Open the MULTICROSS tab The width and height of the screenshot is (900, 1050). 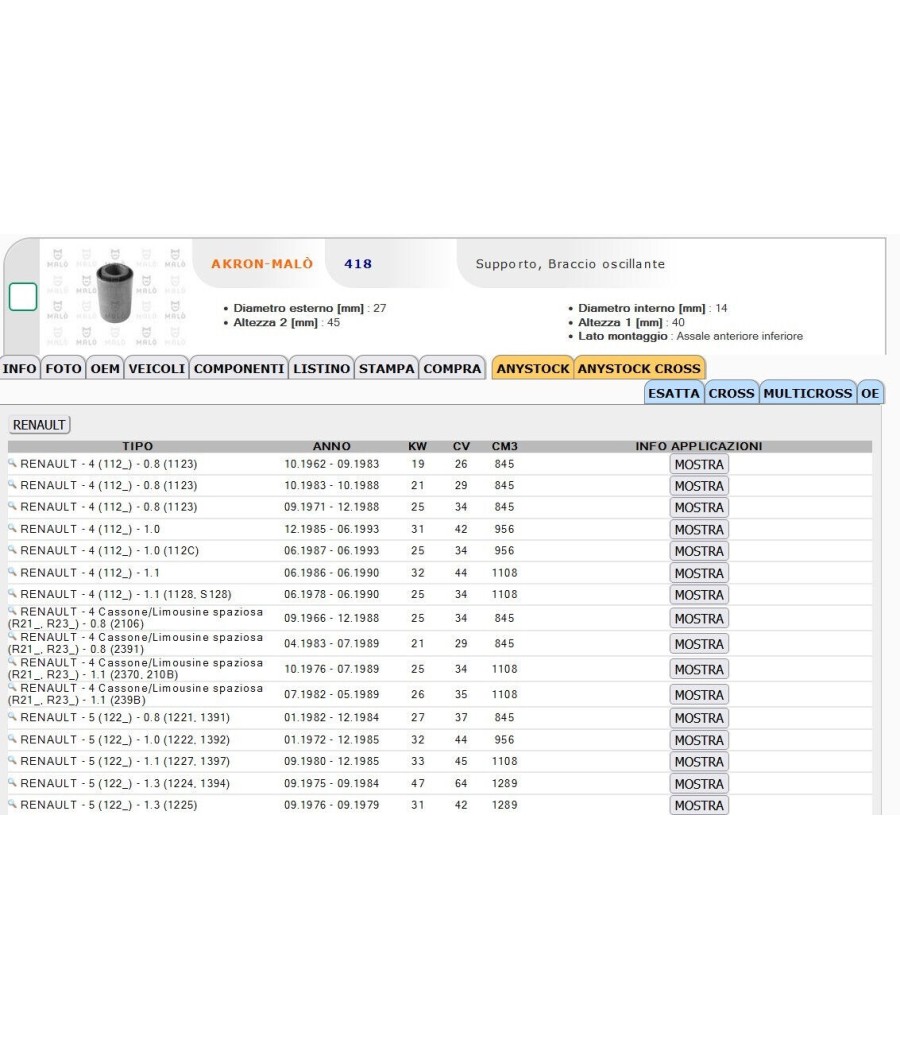point(808,393)
